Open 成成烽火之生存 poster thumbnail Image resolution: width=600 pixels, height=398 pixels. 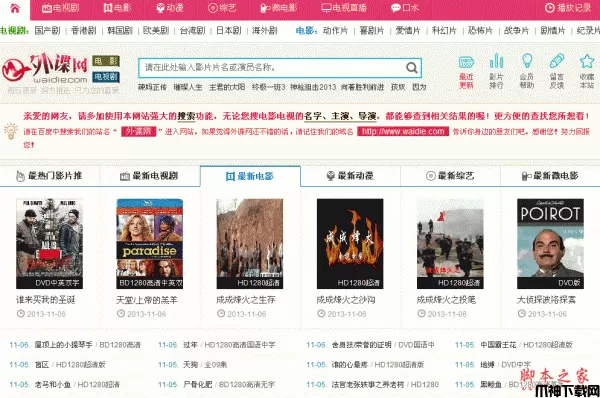click(x=250, y=243)
